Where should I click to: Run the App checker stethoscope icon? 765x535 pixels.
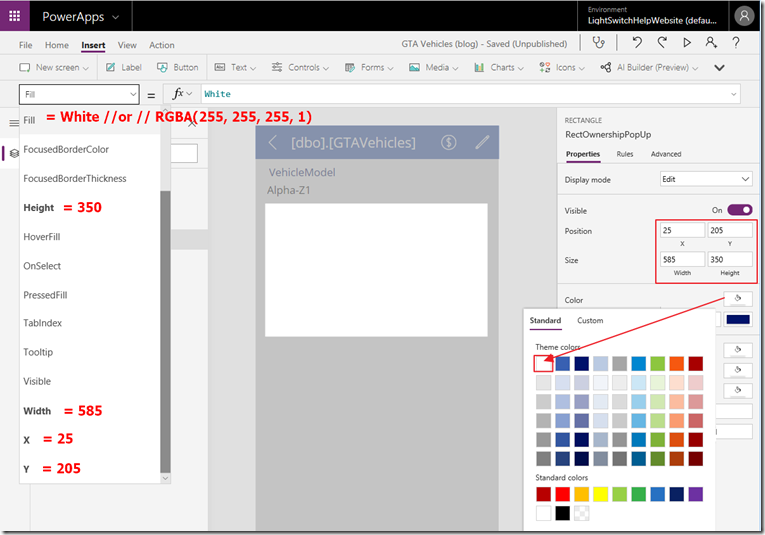click(x=599, y=43)
